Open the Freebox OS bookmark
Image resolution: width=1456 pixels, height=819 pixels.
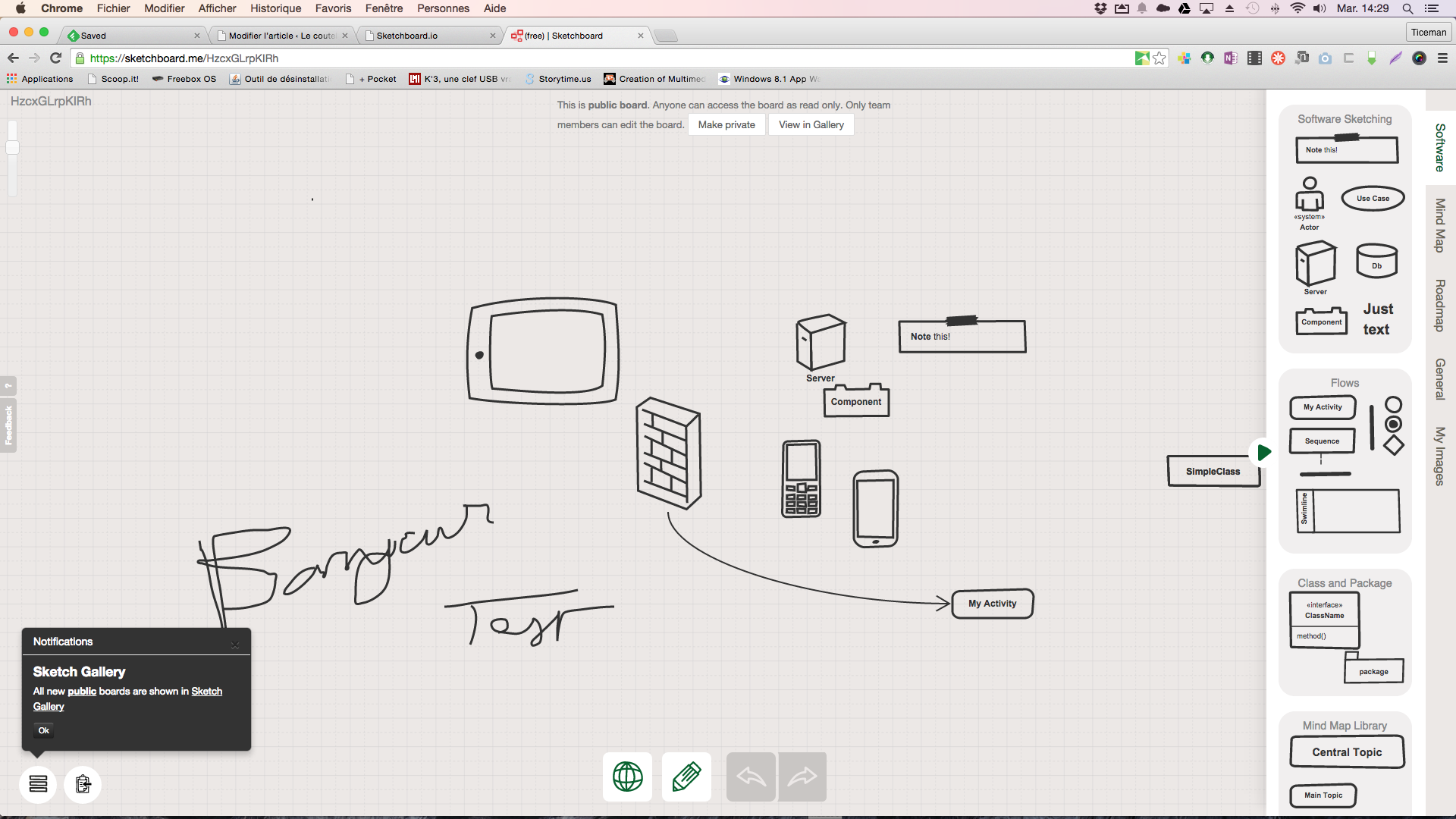(x=184, y=79)
